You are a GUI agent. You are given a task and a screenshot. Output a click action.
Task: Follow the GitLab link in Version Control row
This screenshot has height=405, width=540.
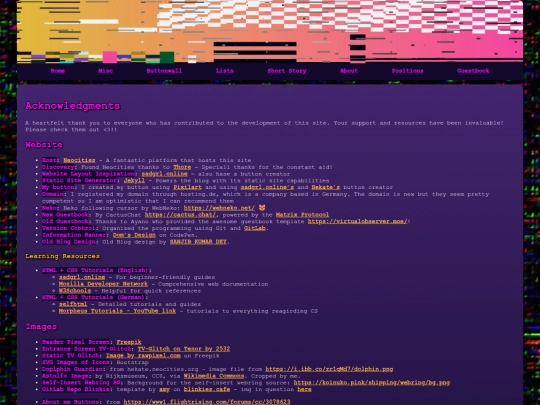tap(255, 228)
